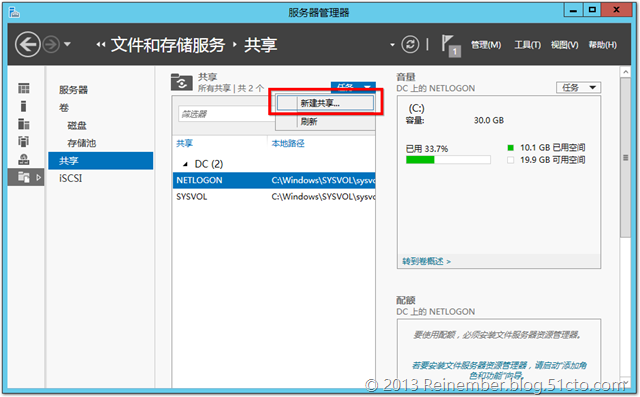This screenshot has height=397, width=640.
Task: Select 共享 in the navigation list
Action: 101,161
